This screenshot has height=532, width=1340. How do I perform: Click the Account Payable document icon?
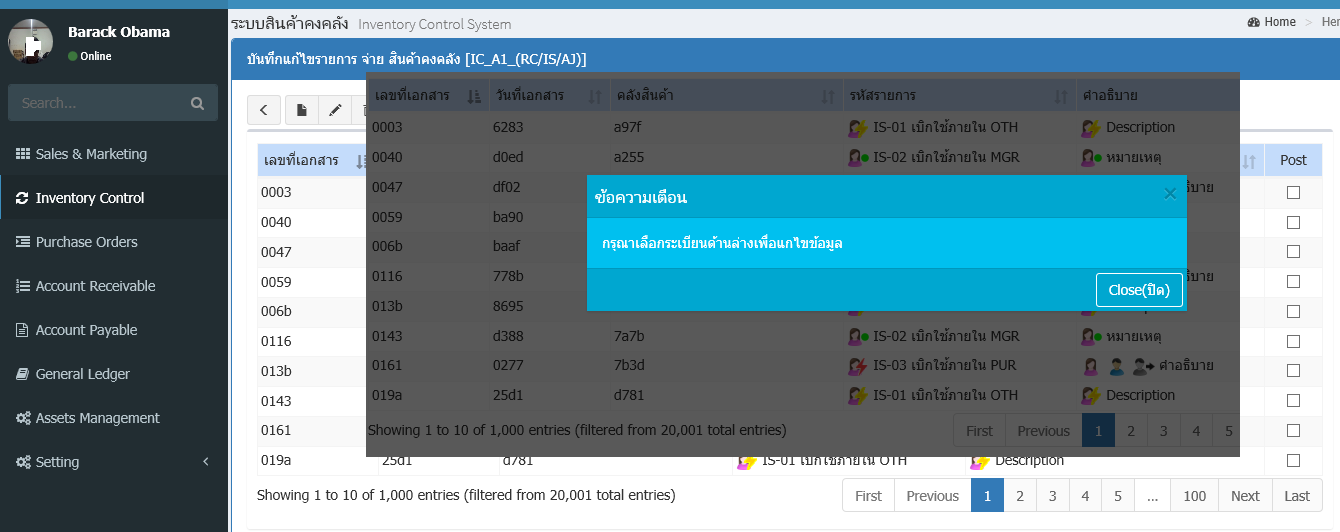23,330
